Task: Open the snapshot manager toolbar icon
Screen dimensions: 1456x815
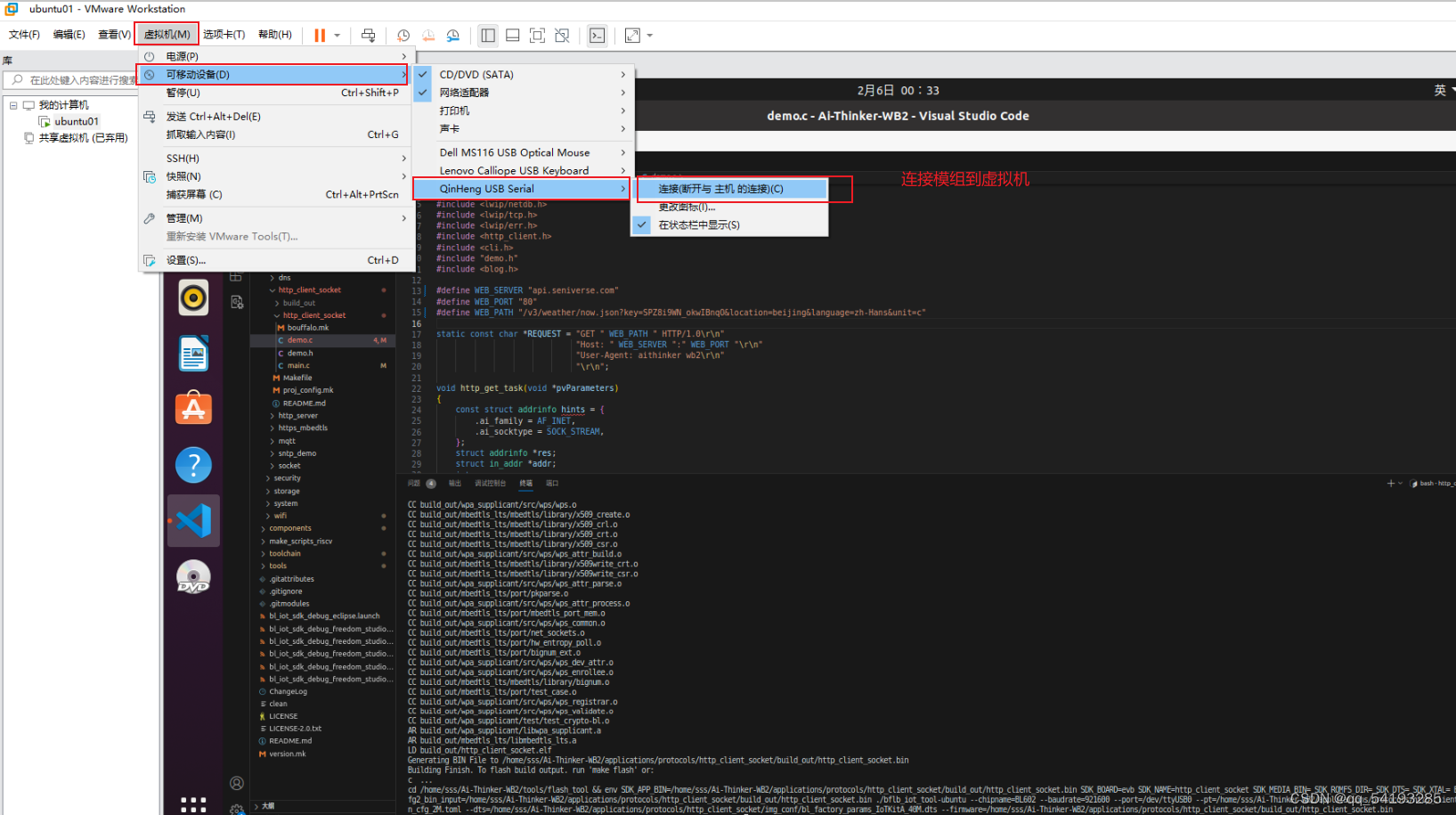Action: (453, 36)
